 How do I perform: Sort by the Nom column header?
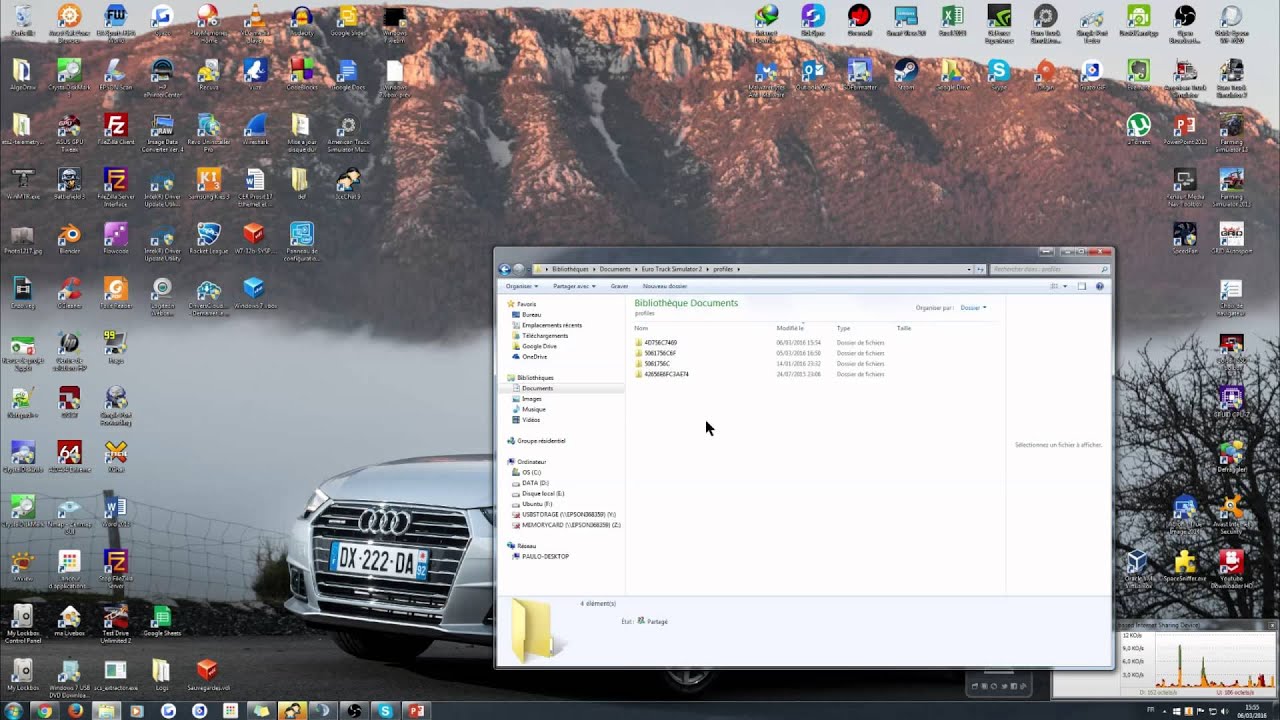(x=641, y=328)
